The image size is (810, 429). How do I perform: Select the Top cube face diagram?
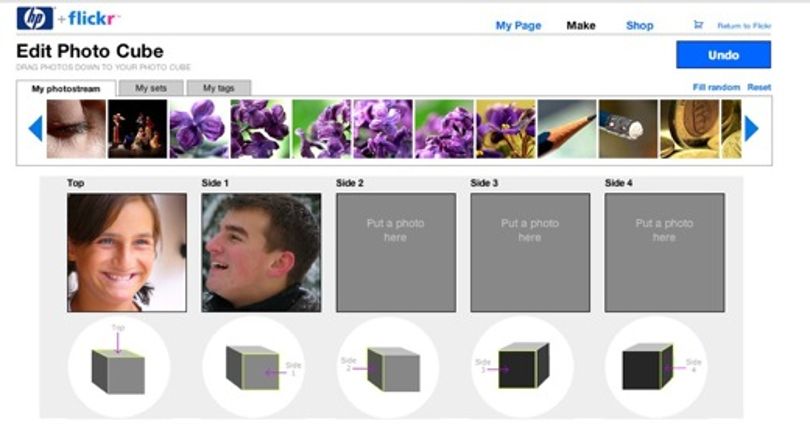[119, 366]
